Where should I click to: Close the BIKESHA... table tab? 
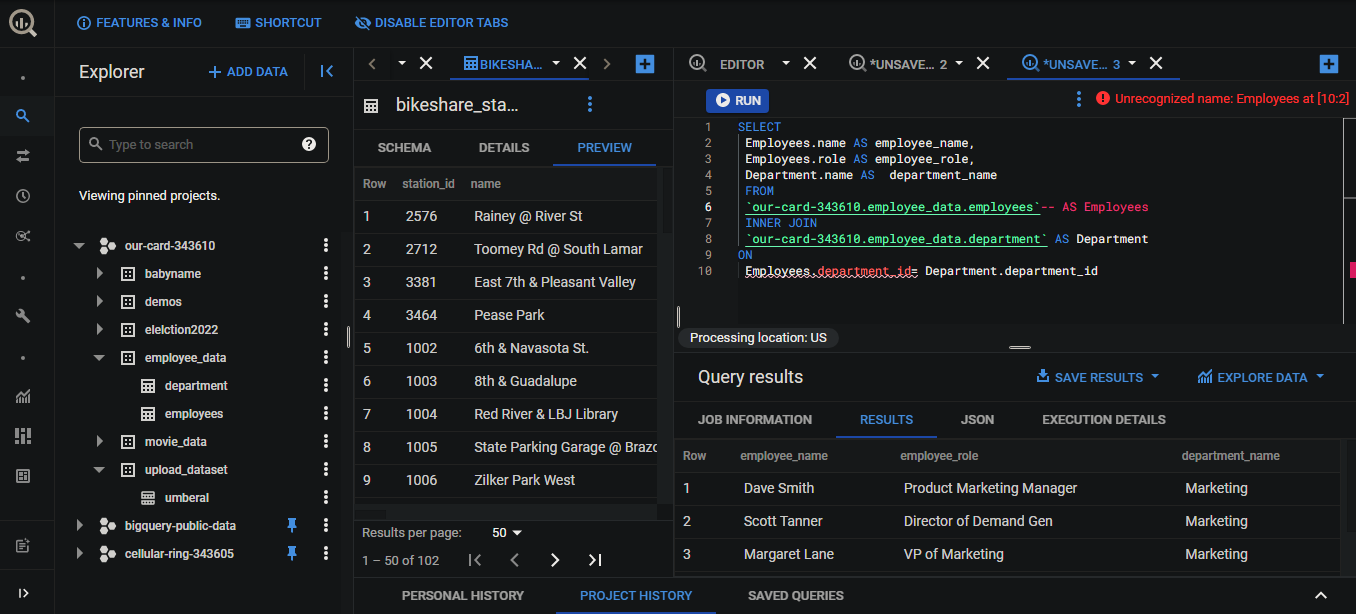coord(579,63)
